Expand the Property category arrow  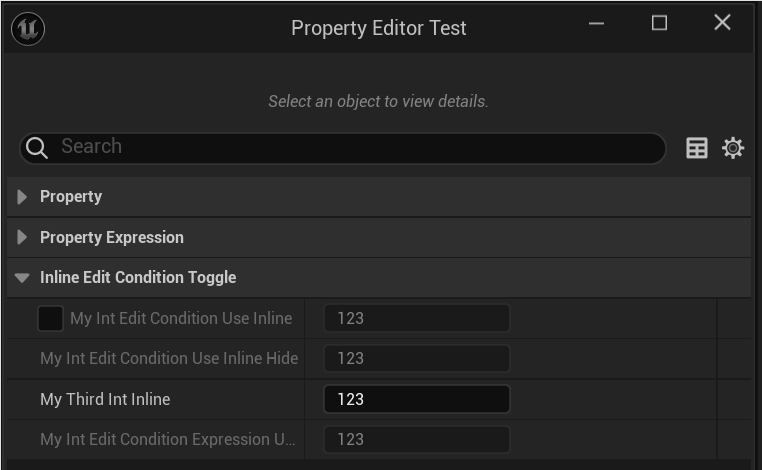click(x=22, y=197)
